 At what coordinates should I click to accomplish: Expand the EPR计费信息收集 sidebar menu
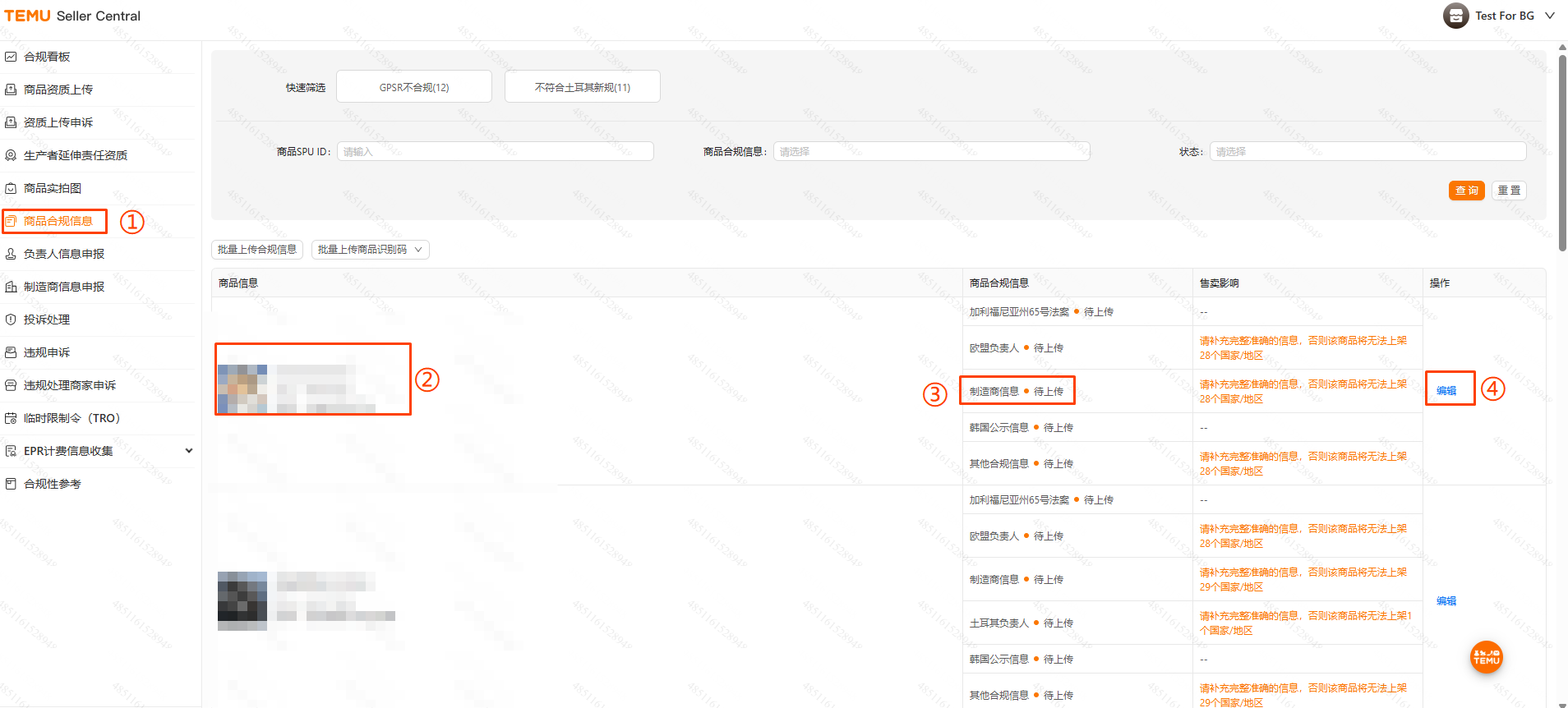coord(188,451)
